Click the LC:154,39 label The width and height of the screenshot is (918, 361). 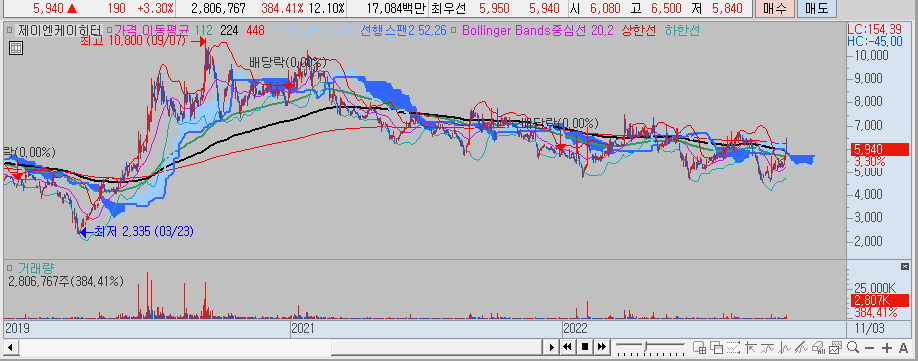[x=876, y=29]
